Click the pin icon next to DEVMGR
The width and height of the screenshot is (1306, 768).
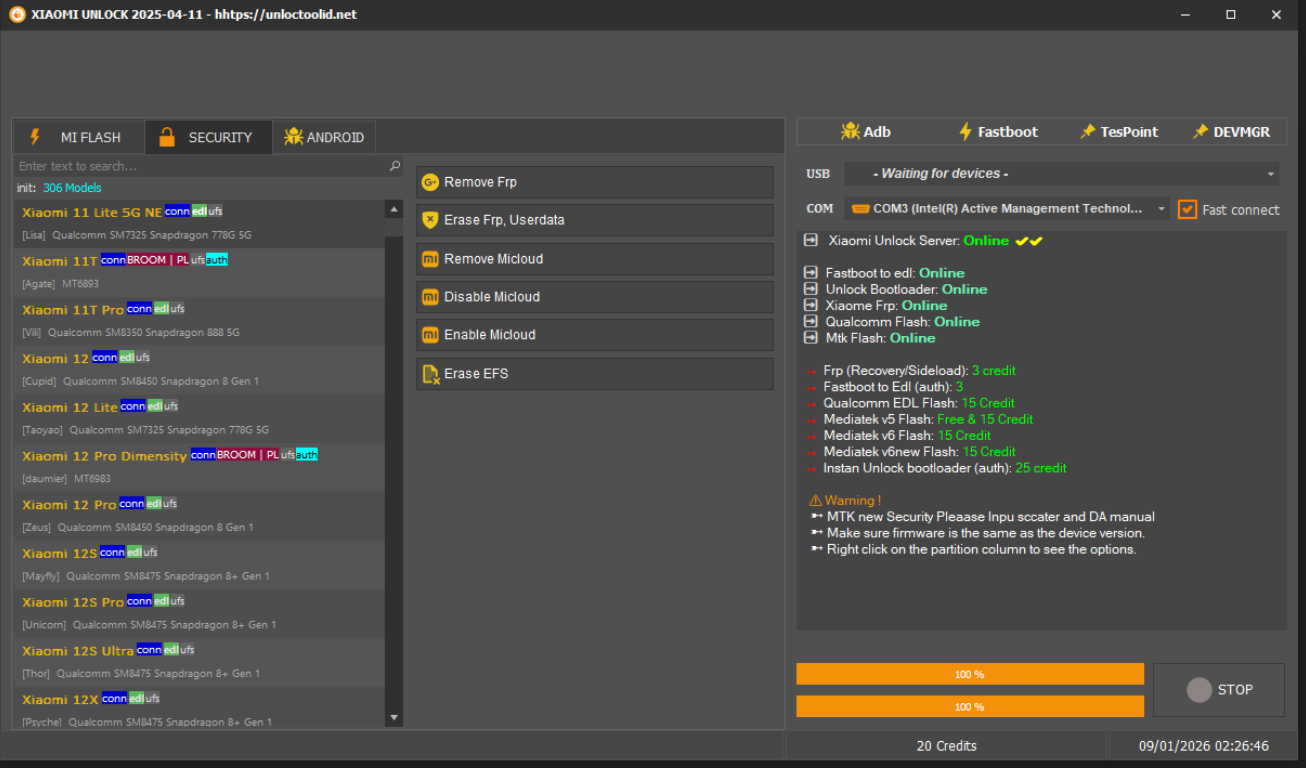point(1201,131)
